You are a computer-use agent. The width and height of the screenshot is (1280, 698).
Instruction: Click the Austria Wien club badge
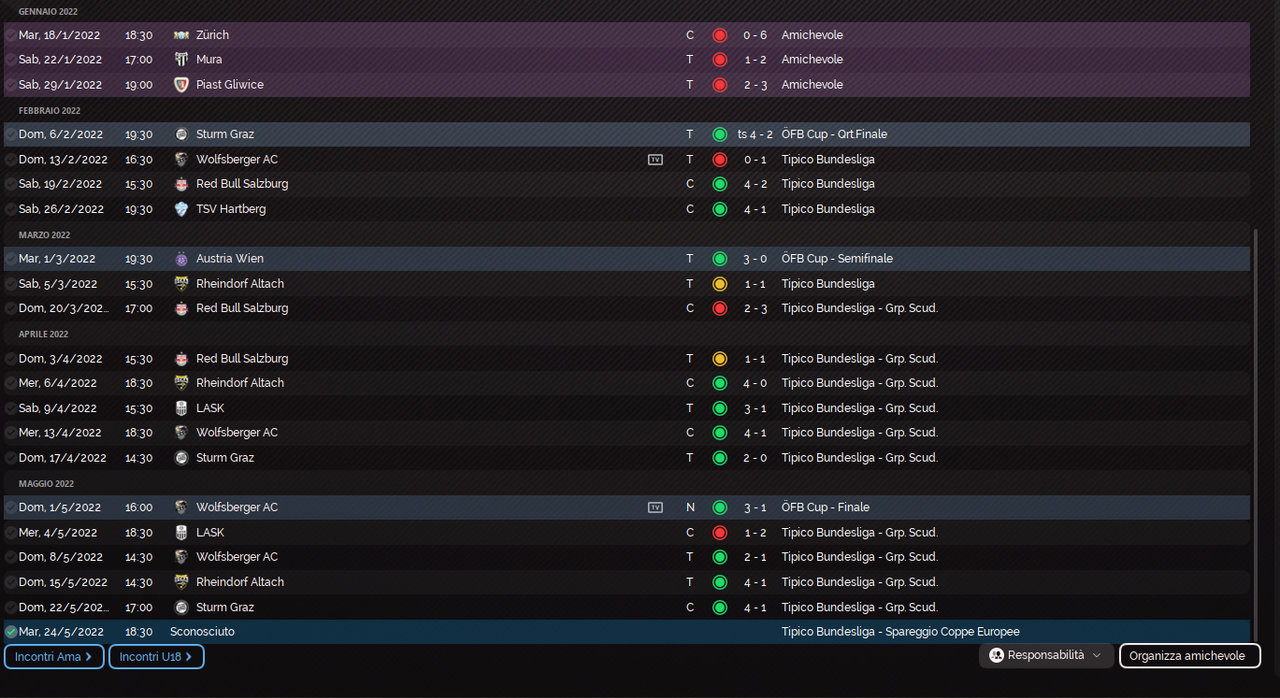coord(181,259)
